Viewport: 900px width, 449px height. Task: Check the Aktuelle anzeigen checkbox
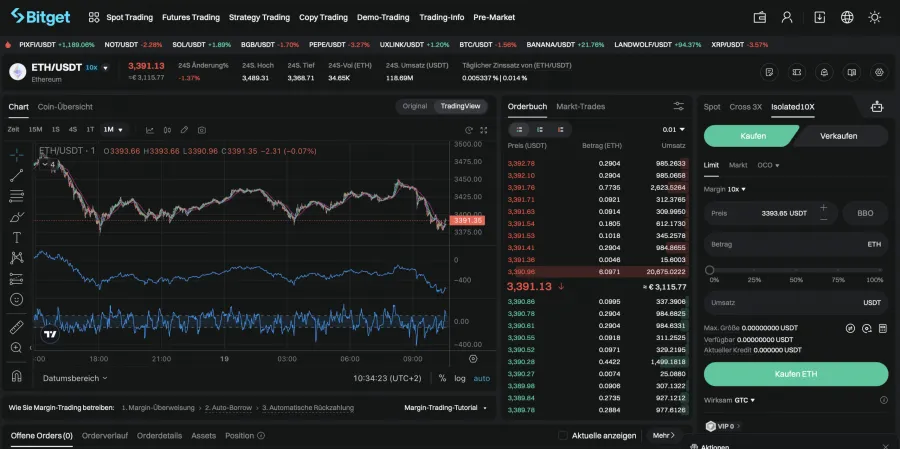coord(562,435)
